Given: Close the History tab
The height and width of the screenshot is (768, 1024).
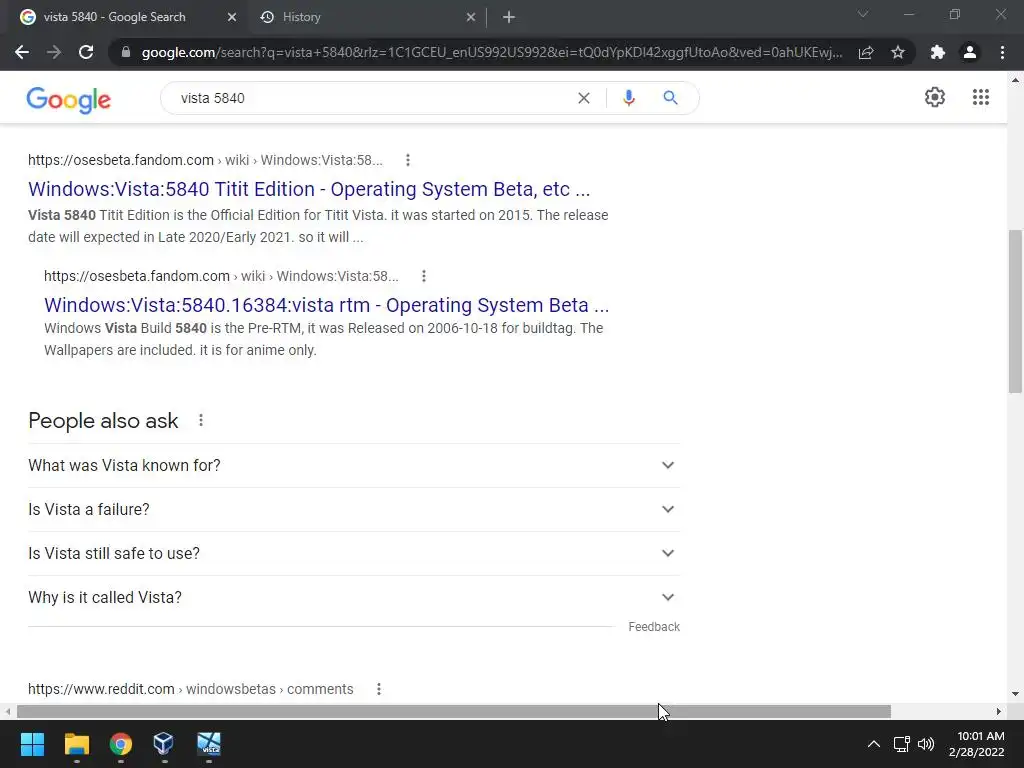Looking at the screenshot, I should (x=471, y=18).
